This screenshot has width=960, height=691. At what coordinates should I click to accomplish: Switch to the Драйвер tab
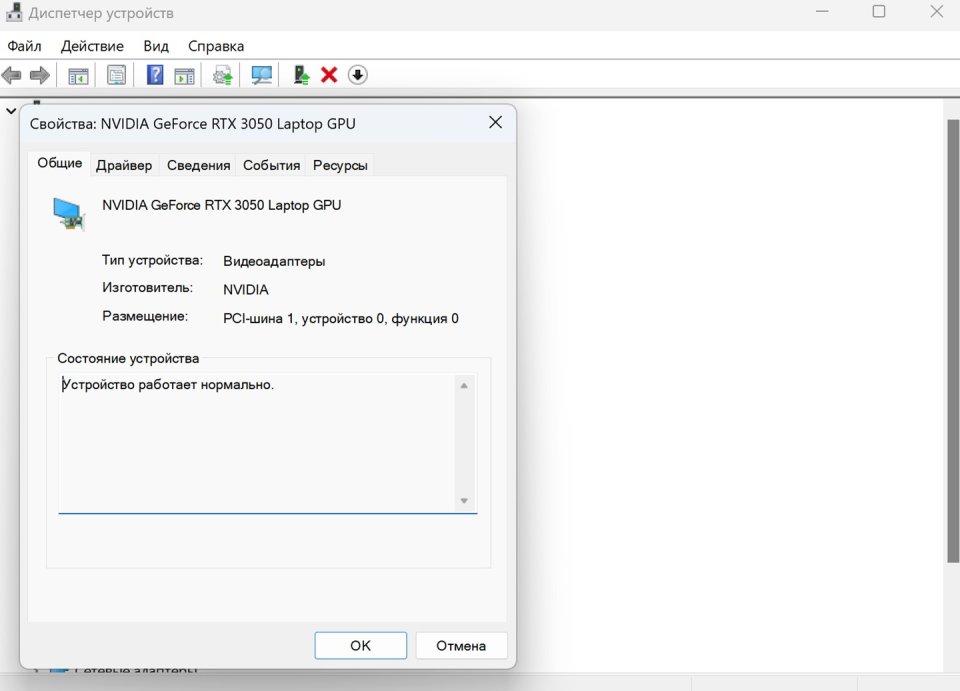point(124,165)
